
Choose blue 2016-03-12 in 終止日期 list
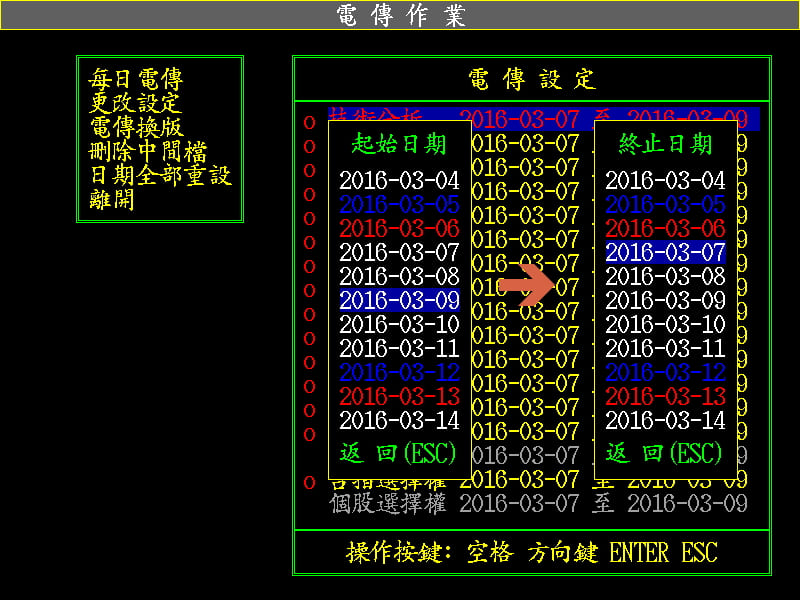click(665, 372)
